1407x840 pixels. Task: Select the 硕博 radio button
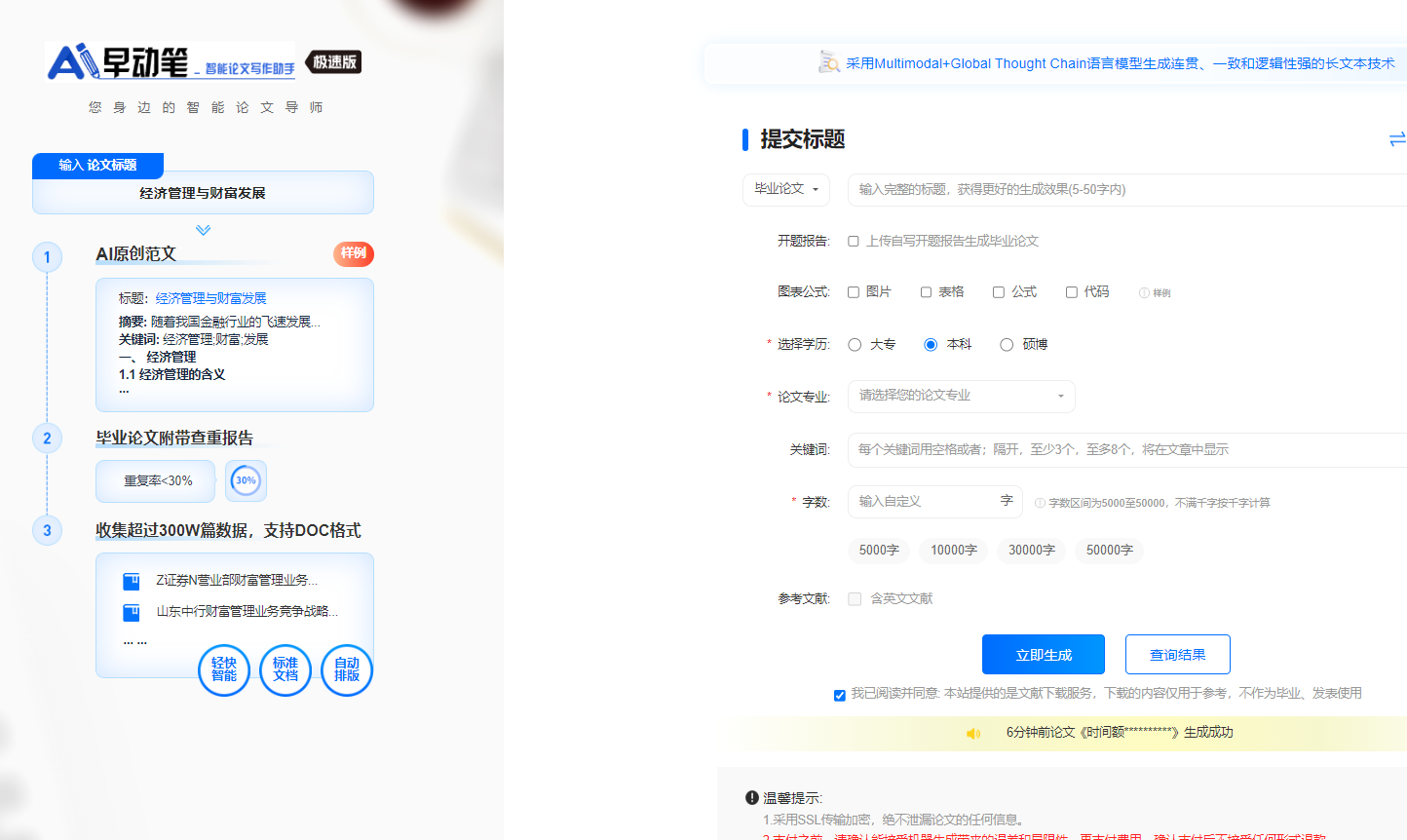(1007, 344)
